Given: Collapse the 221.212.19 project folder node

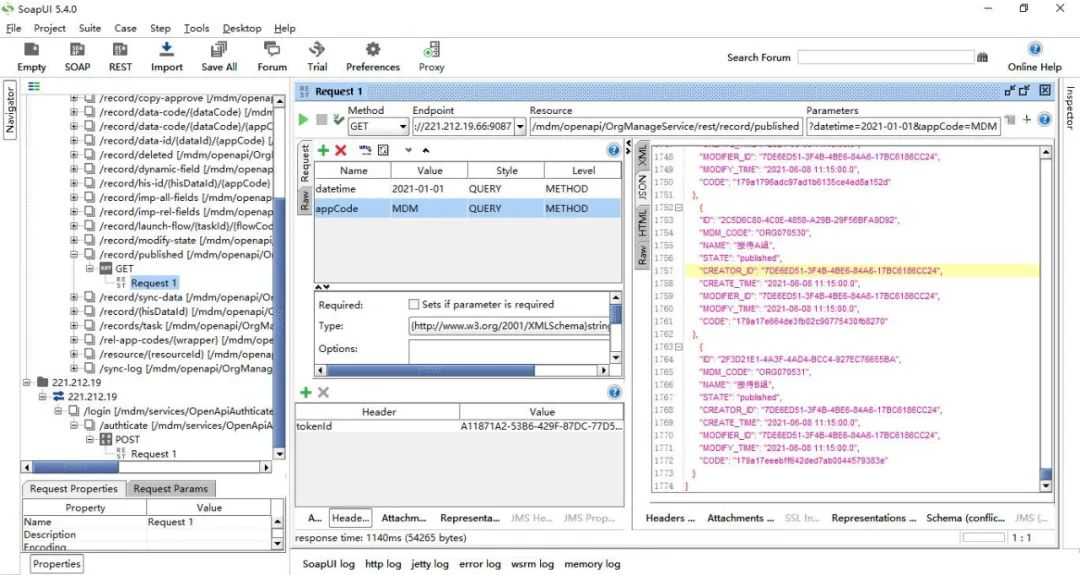Looking at the screenshot, I should coord(27,382).
